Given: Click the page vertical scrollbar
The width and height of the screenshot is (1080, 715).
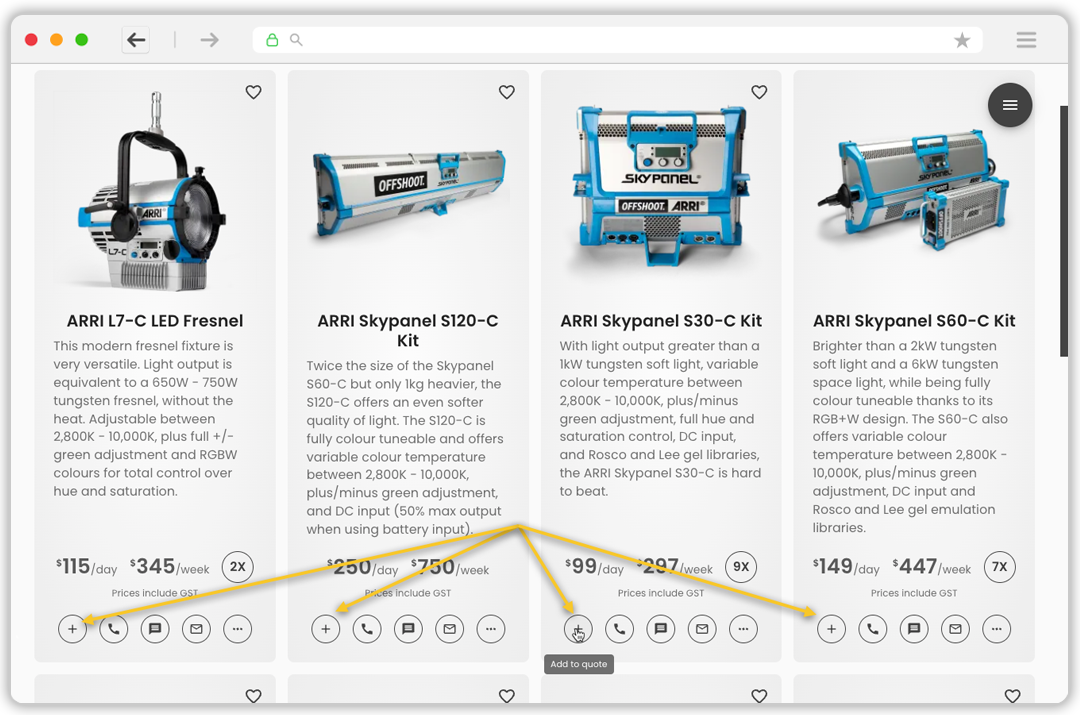Looking at the screenshot, I should pyautogui.click(x=1063, y=231).
